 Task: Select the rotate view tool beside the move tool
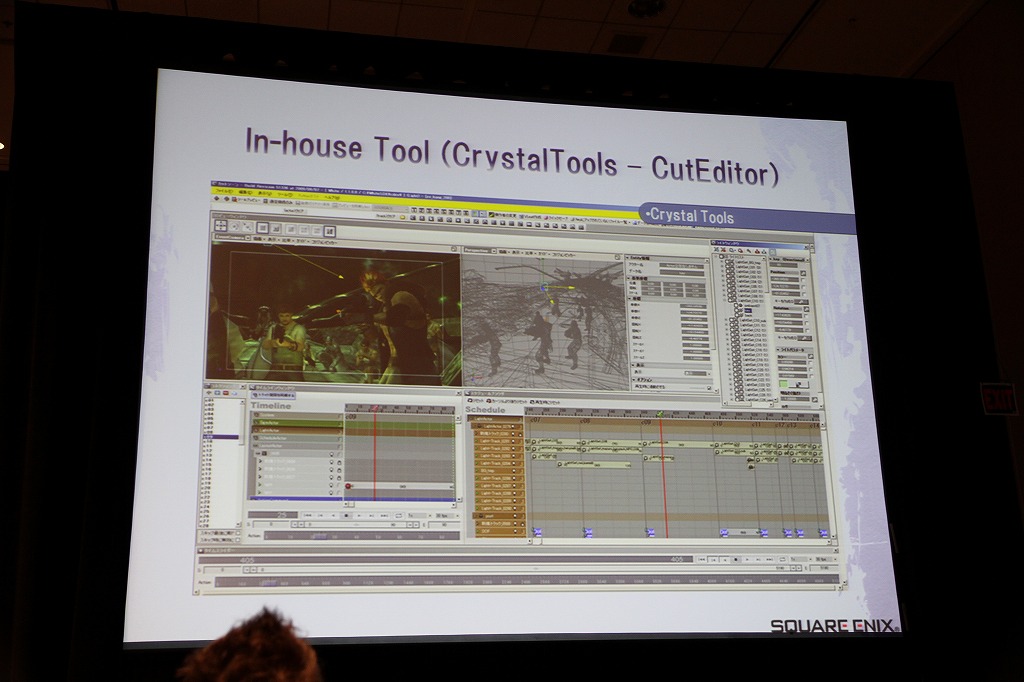click(234, 227)
